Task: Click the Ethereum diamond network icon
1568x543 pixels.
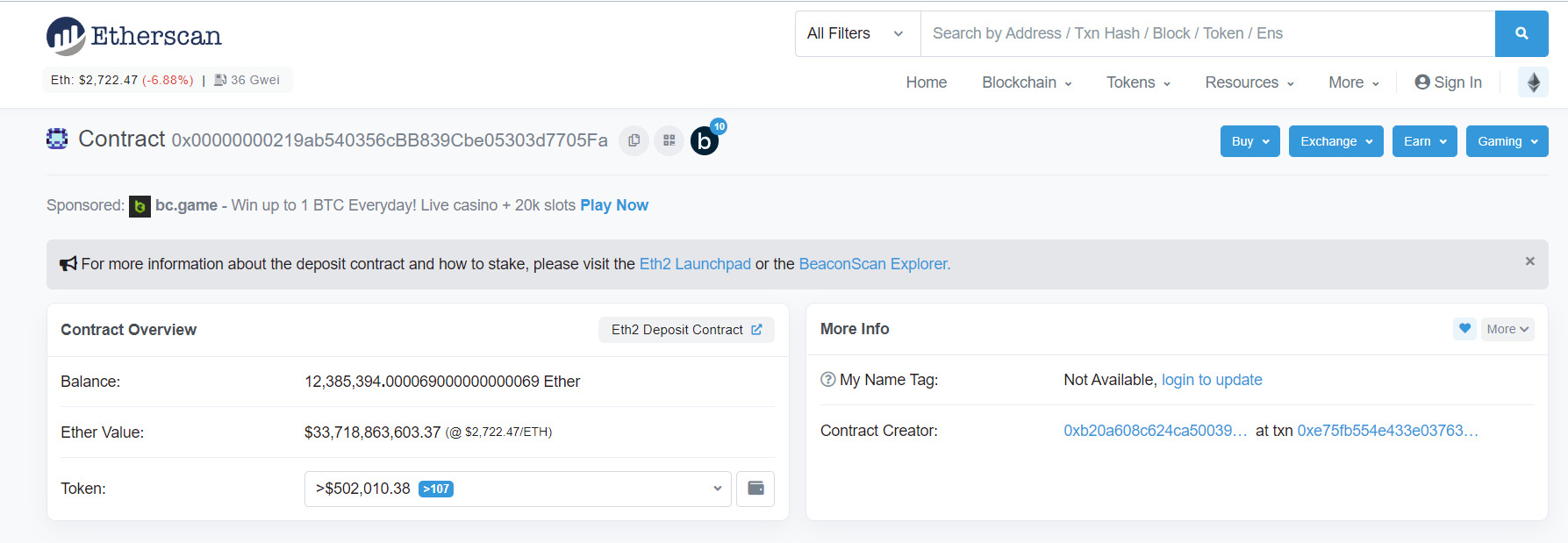Action: coord(1533,82)
